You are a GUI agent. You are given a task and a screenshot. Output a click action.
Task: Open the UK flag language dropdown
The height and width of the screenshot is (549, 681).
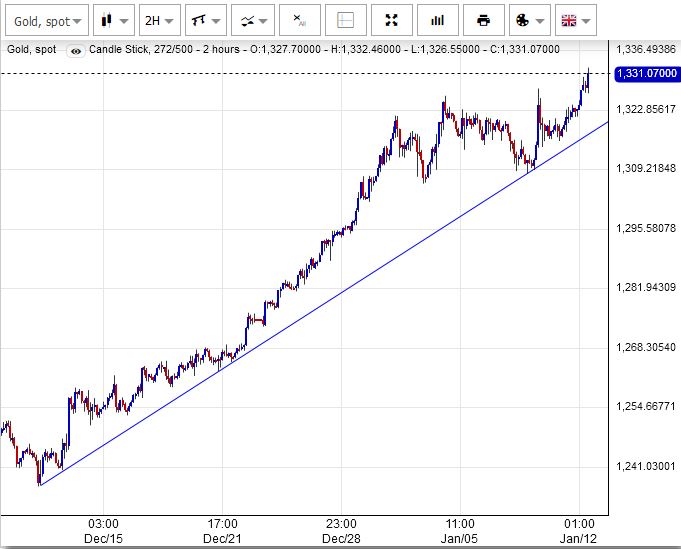574,20
